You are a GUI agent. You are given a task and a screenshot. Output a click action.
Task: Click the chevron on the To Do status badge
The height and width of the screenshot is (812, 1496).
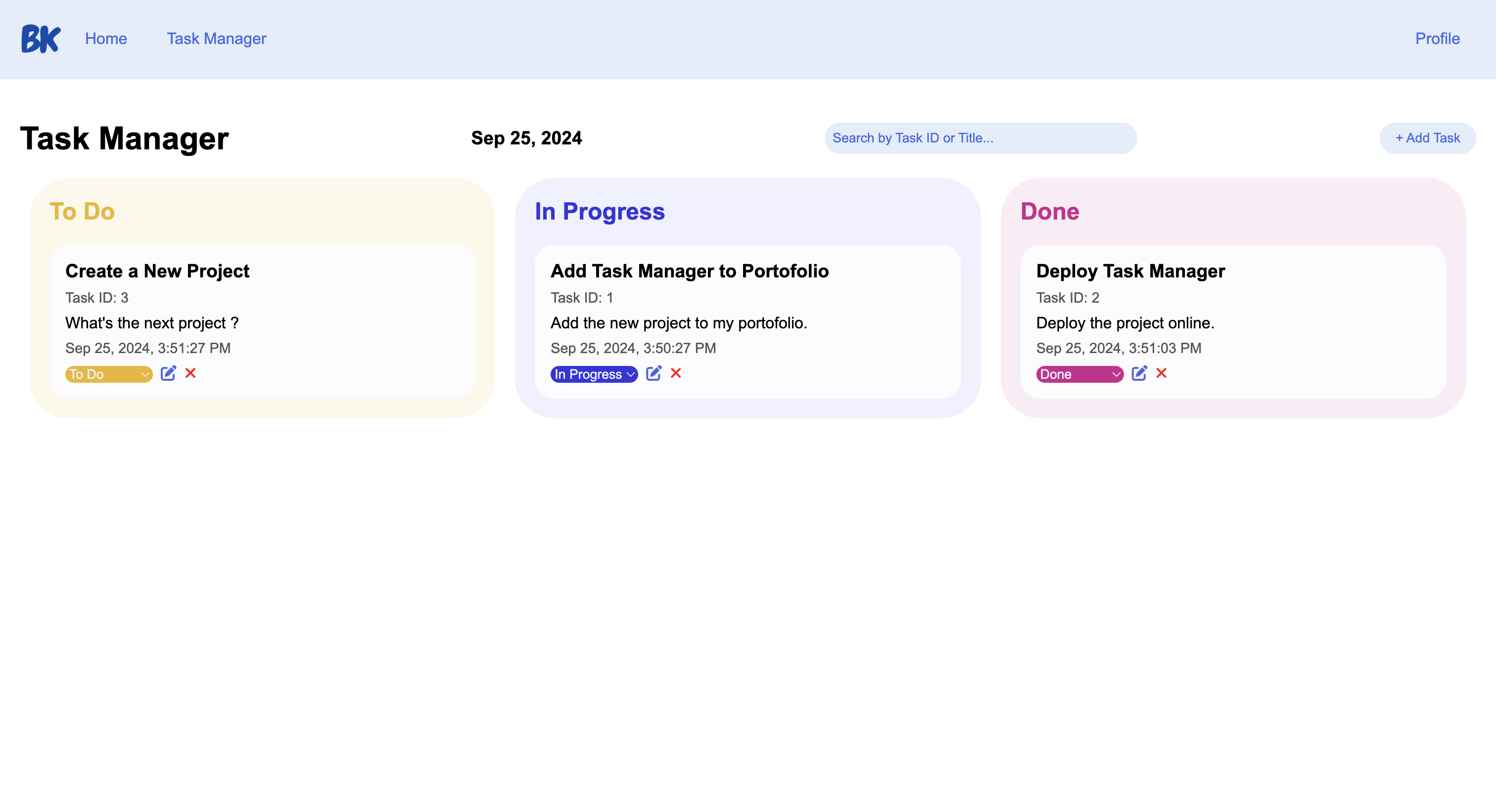click(x=145, y=374)
